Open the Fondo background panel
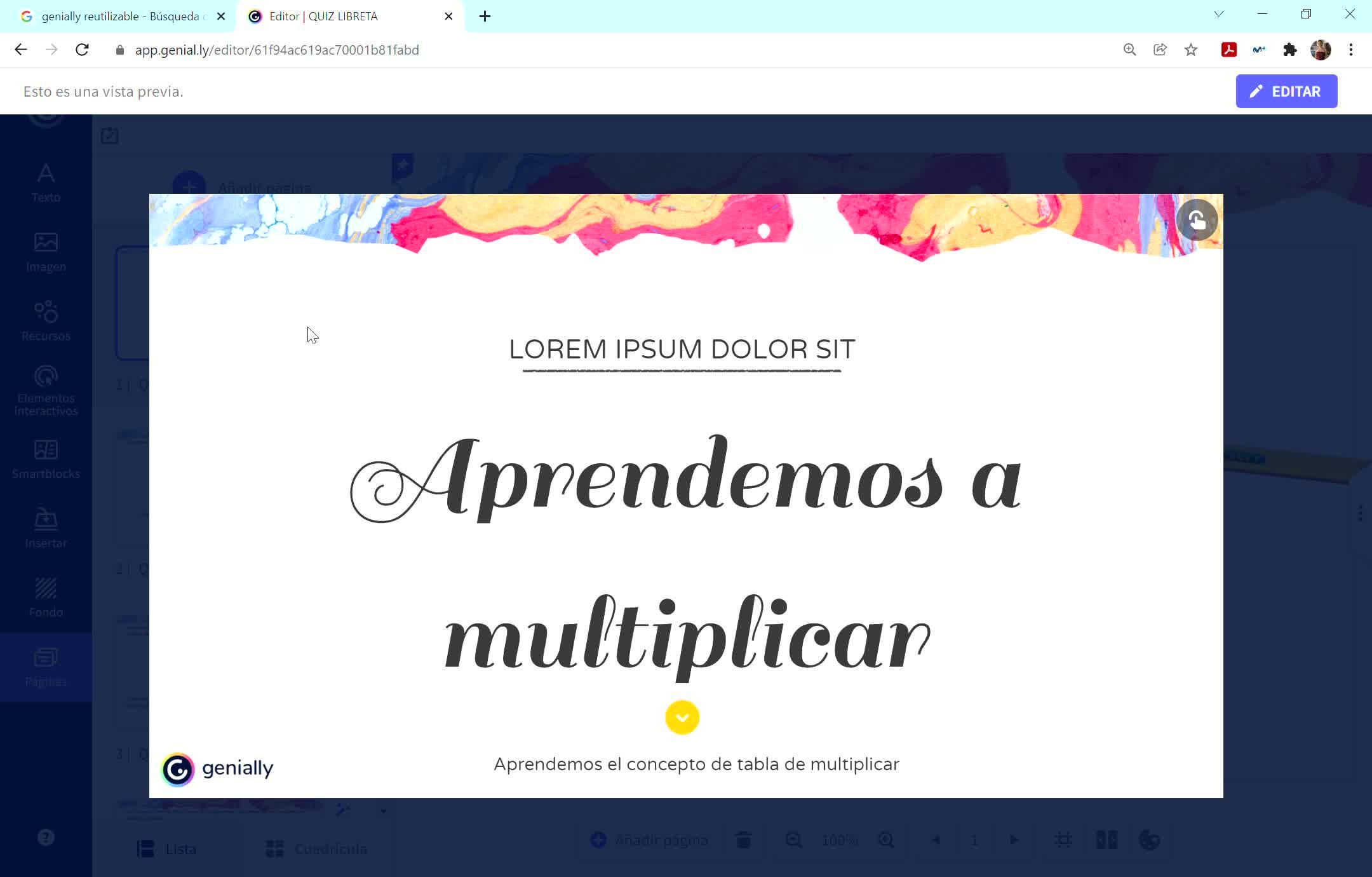 (46, 598)
